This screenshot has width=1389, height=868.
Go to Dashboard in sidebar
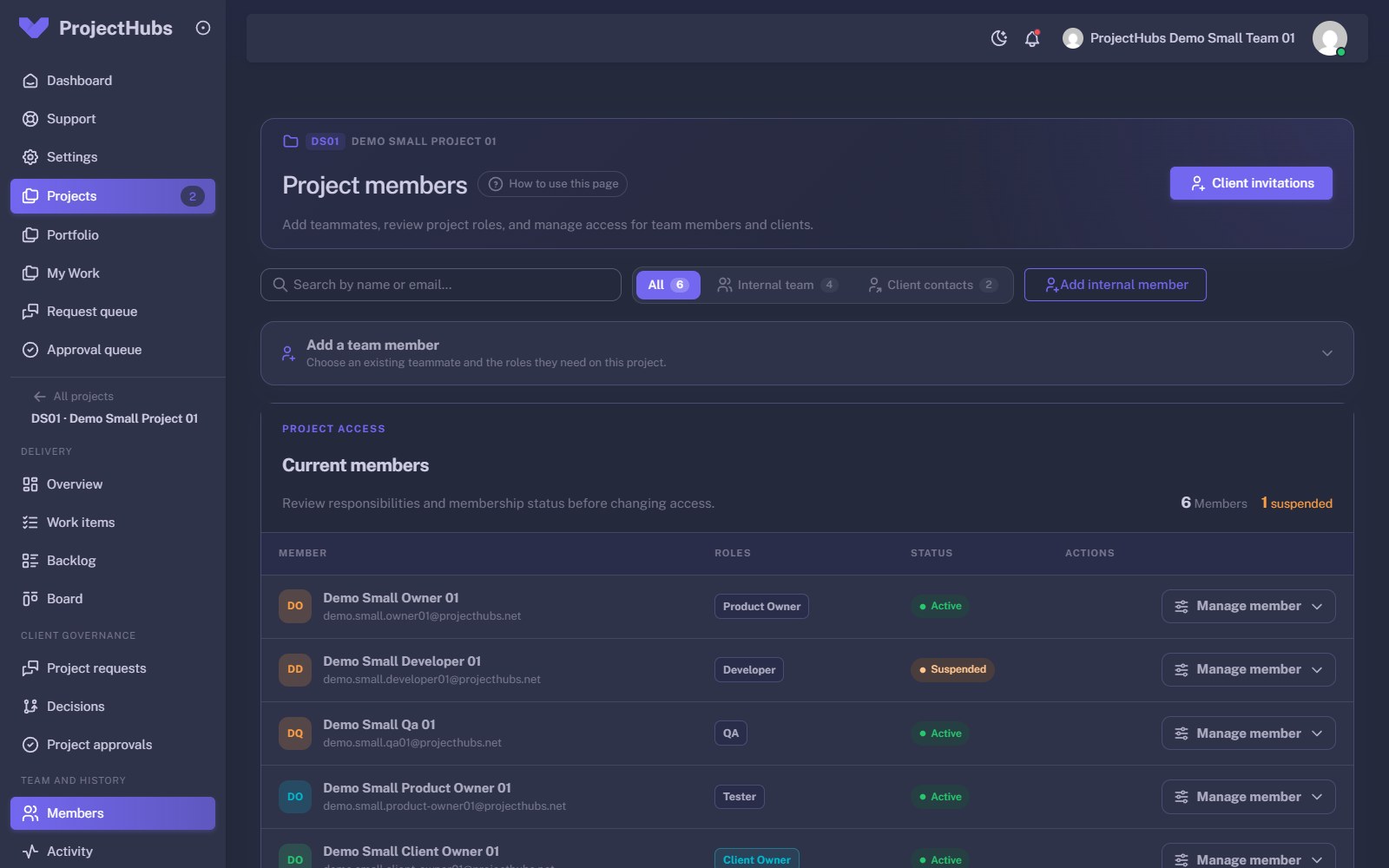(x=113, y=81)
